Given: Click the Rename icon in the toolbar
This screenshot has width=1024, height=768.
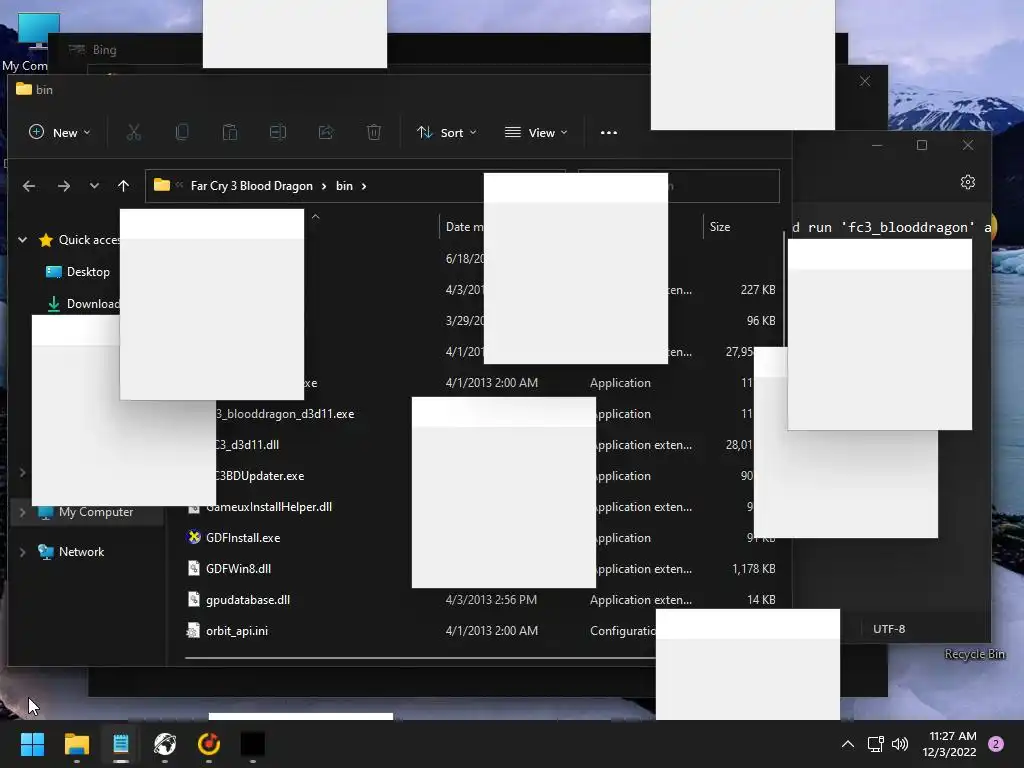Looking at the screenshot, I should pos(278,133).
